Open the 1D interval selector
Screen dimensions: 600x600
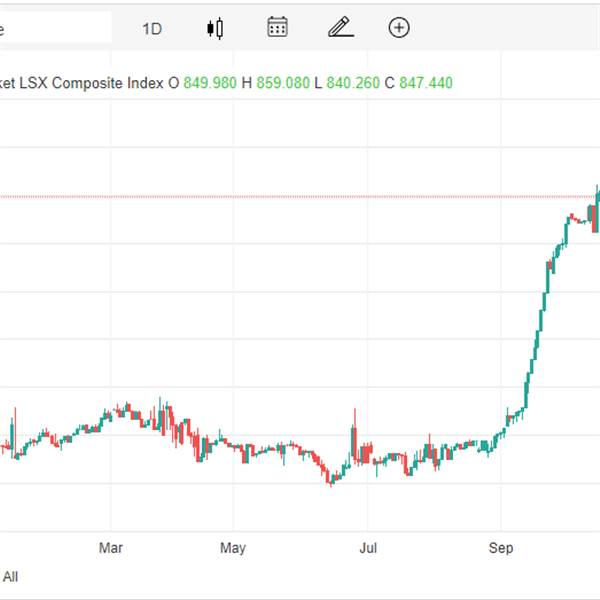152,29
